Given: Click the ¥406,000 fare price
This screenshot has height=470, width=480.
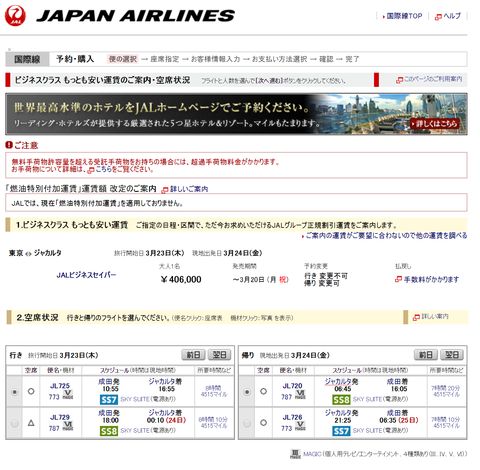Looking at the screenshot, I should click(181, 279).
